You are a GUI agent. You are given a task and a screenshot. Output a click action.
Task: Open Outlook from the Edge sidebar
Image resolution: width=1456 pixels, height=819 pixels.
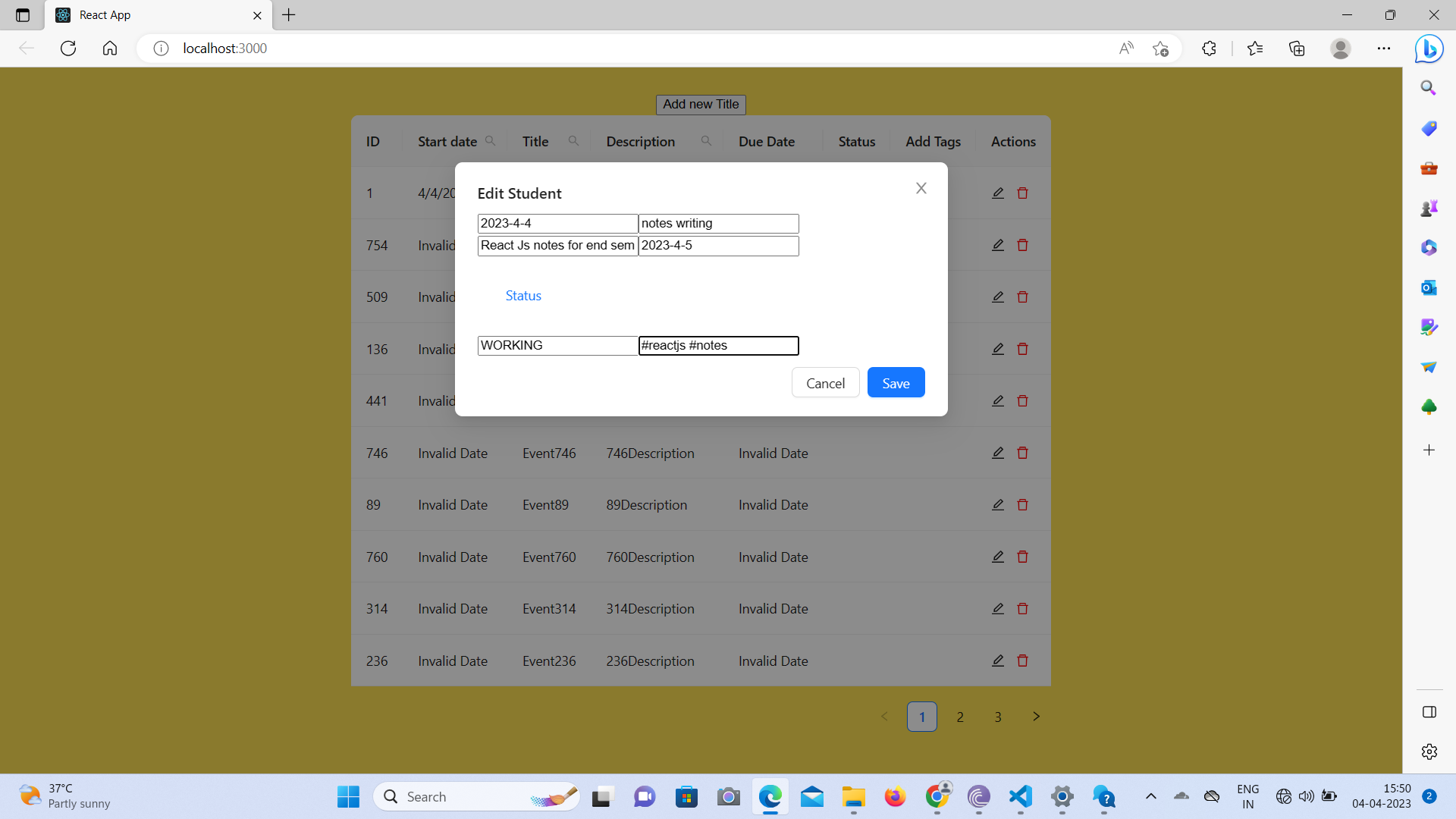tap(1429, 287)
